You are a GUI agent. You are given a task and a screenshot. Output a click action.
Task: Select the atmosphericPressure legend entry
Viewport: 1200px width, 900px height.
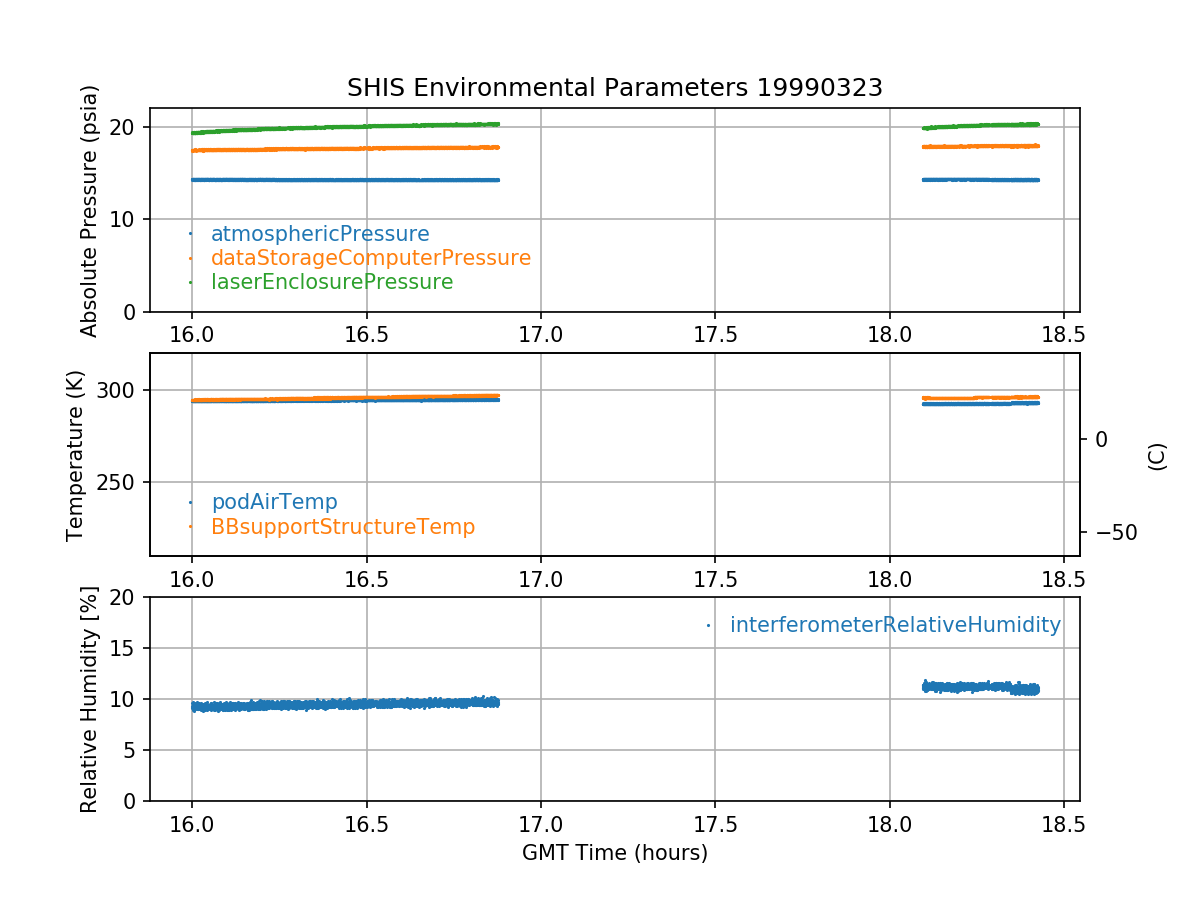pos(319,234)
